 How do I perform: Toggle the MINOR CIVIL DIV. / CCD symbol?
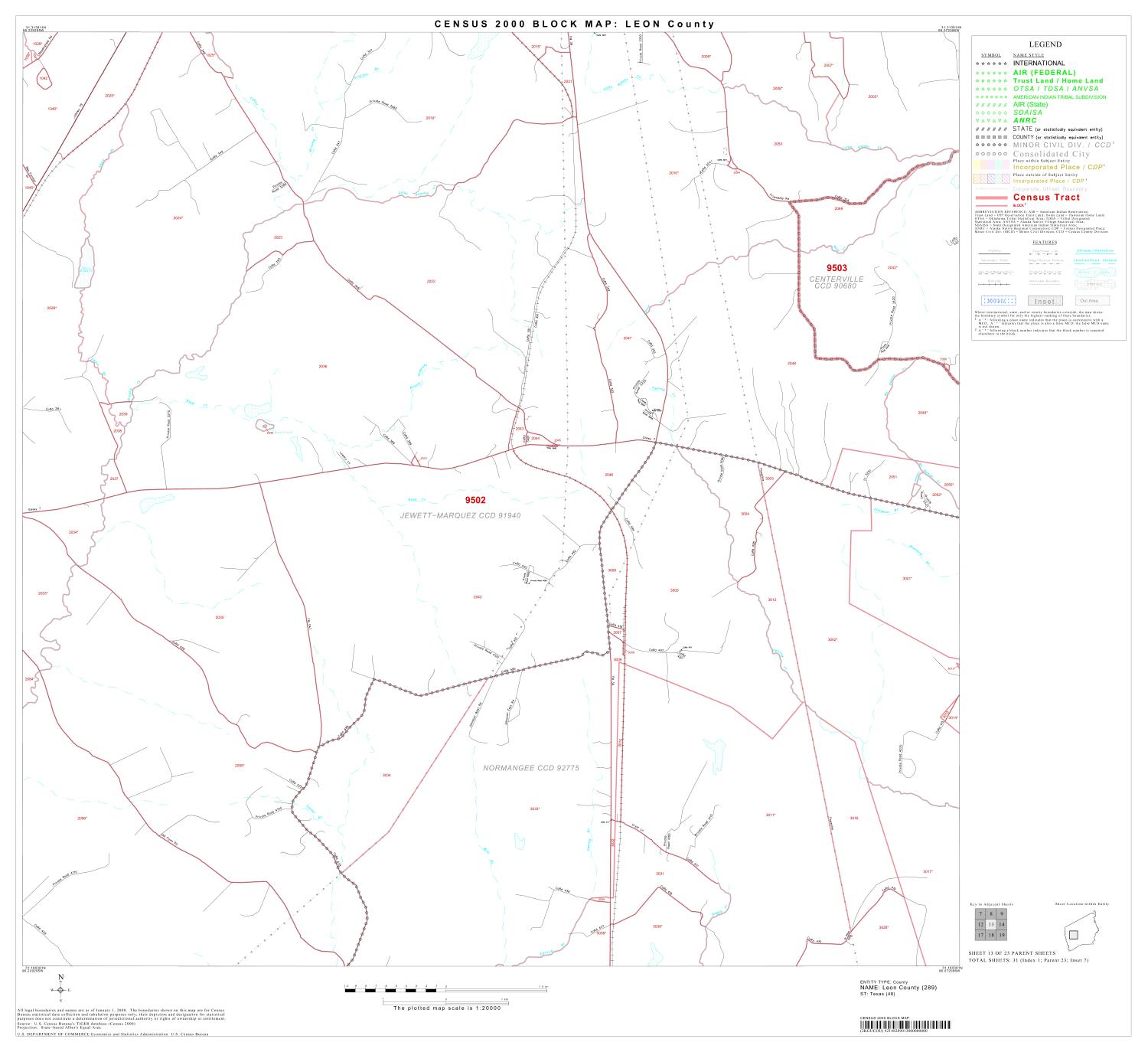point(990,145)
